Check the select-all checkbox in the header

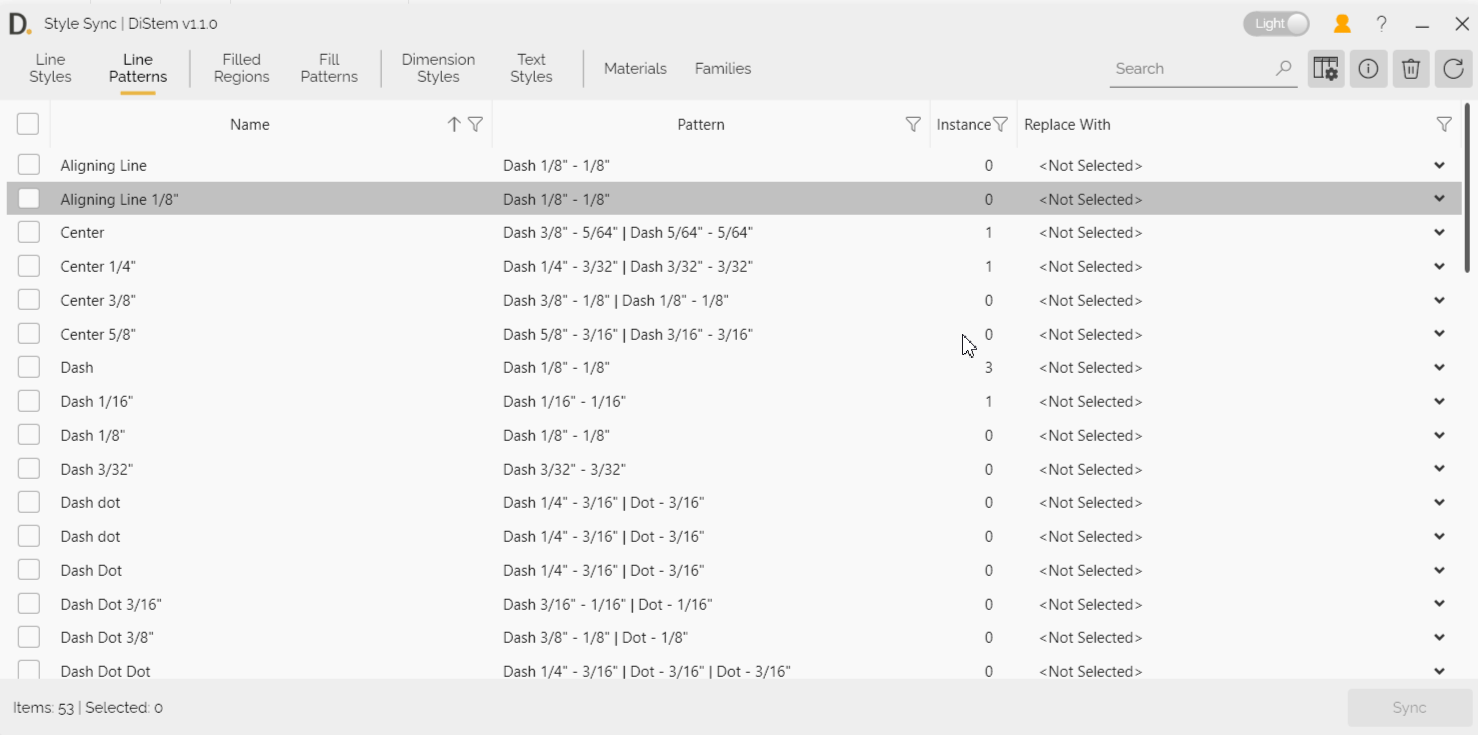coord(27,123)
